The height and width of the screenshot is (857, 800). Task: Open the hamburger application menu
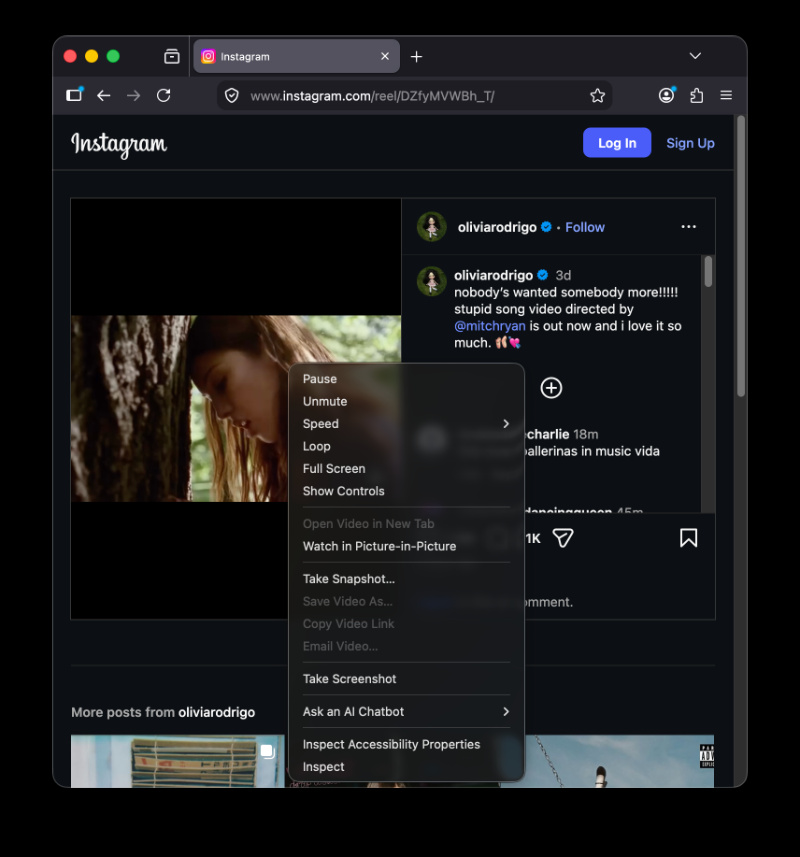726,95
